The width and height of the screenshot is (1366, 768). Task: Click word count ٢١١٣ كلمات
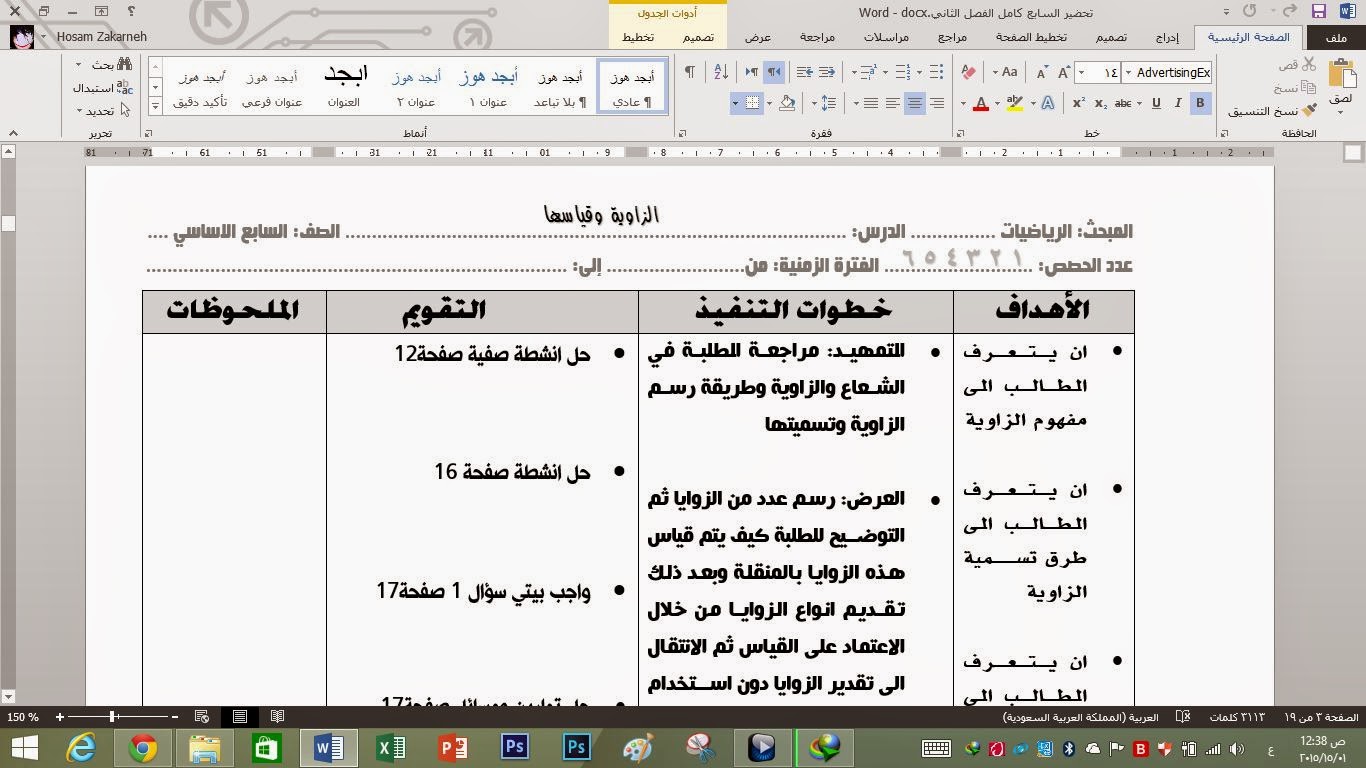1237,717
